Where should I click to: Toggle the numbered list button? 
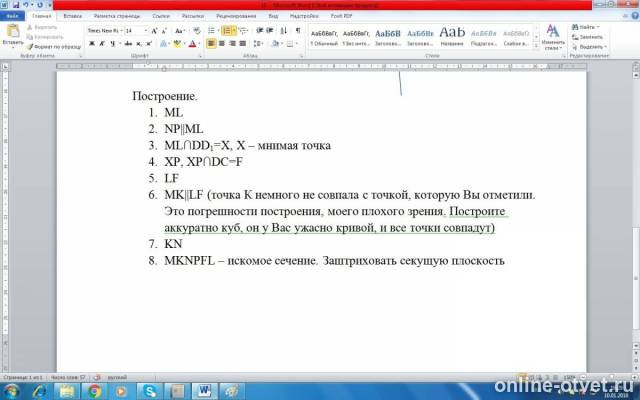tap(228, 31)
